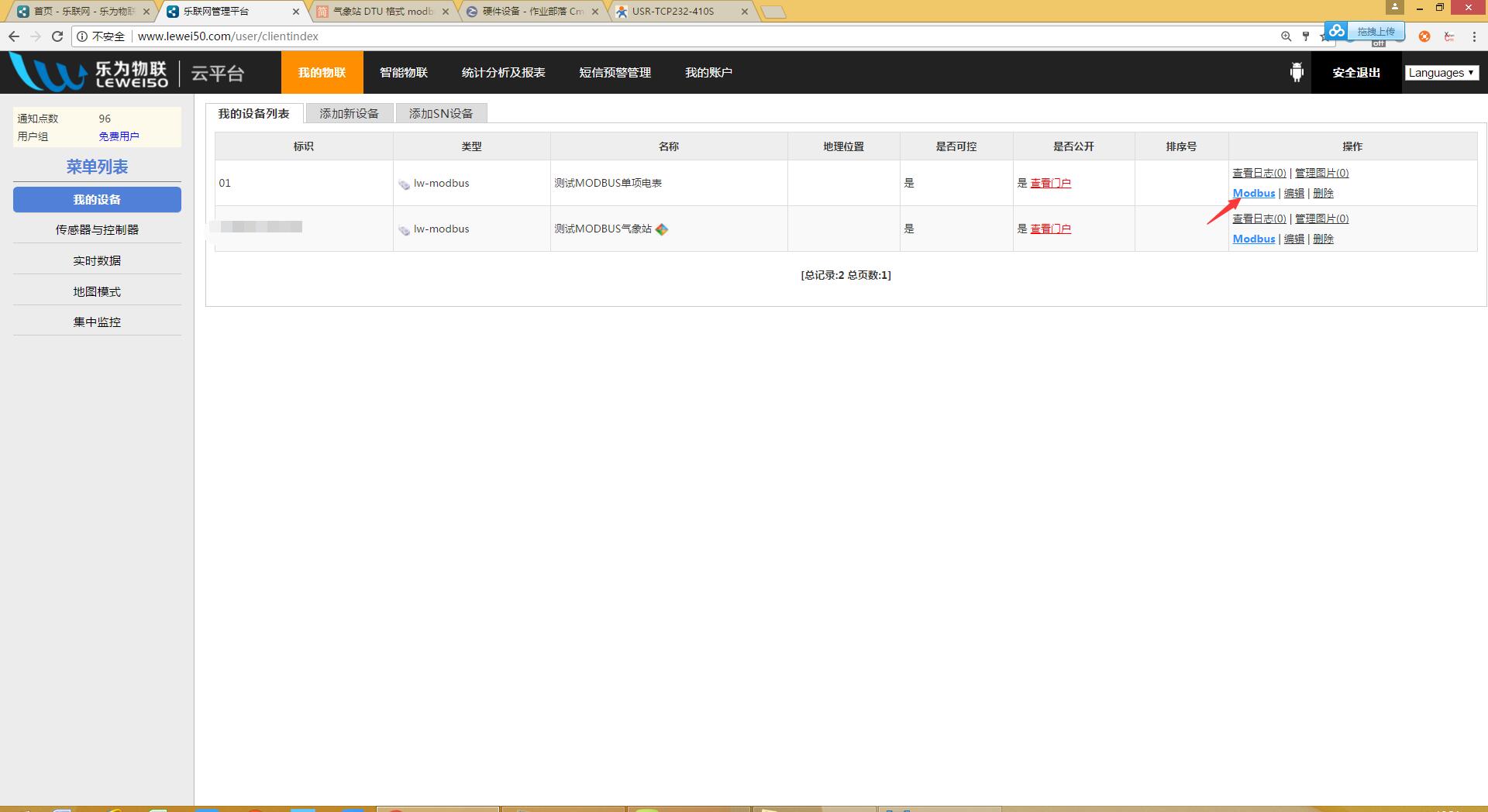Click the orange circular extension icon
The image size is (1488, 812).
click(1424, 36)
